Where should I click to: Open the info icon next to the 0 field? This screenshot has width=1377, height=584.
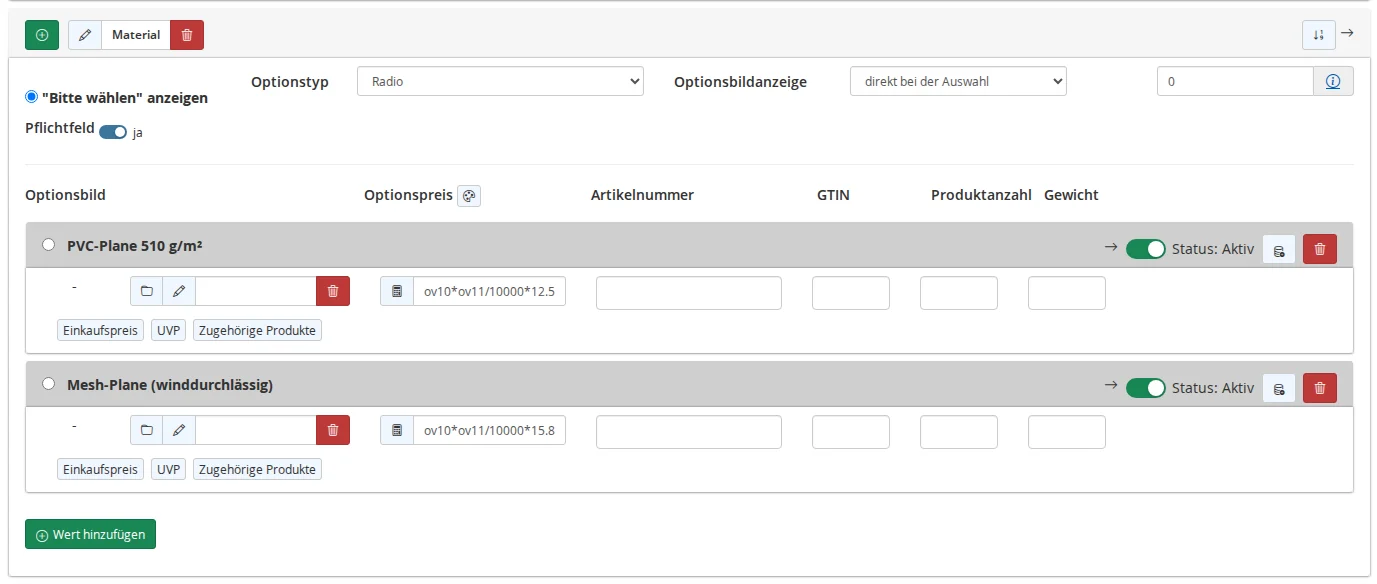pos(1333,82)
